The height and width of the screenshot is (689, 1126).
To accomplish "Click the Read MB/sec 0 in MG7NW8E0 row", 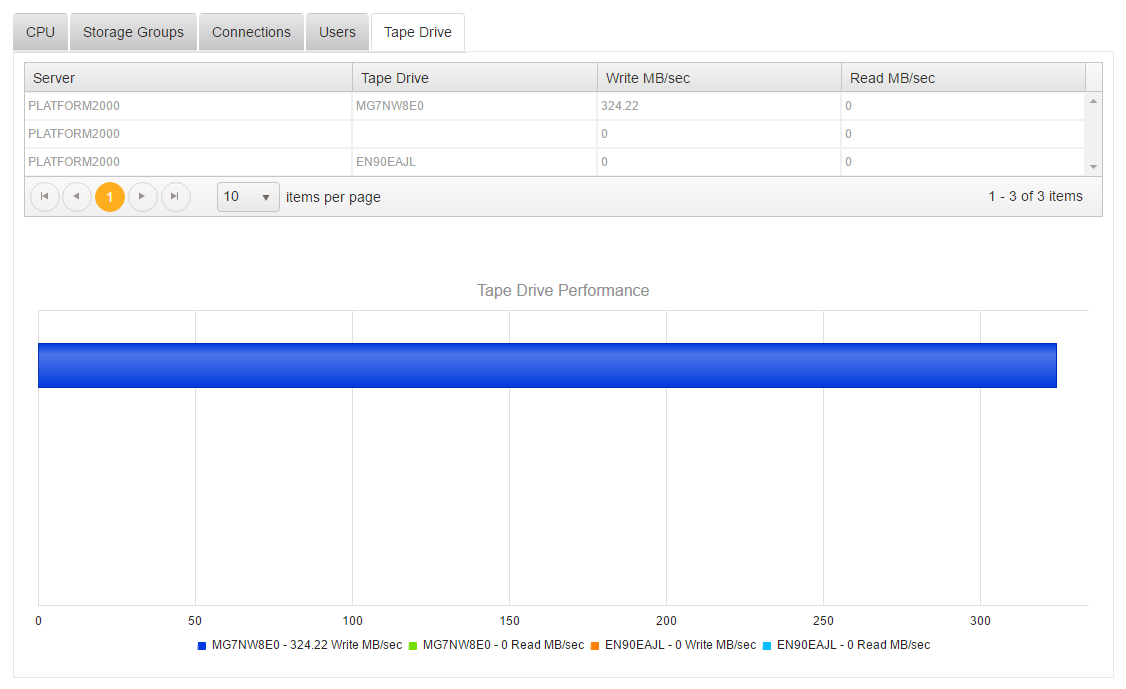I will coord(963,106).
